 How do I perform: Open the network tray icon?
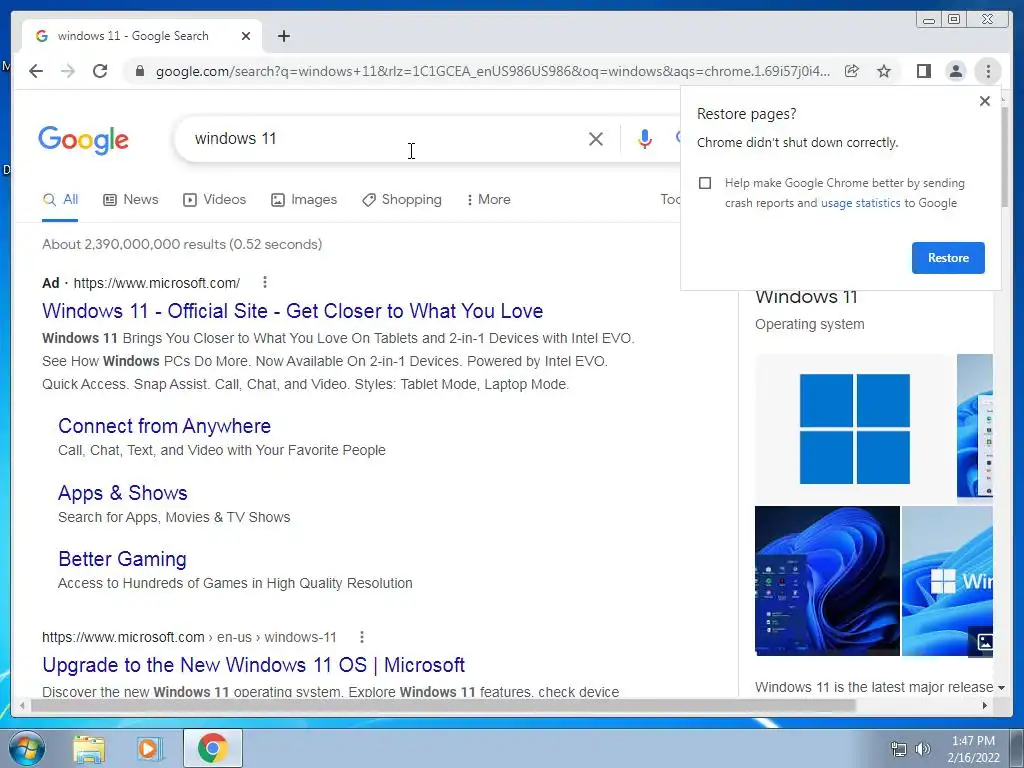click(x=899, y=749)
